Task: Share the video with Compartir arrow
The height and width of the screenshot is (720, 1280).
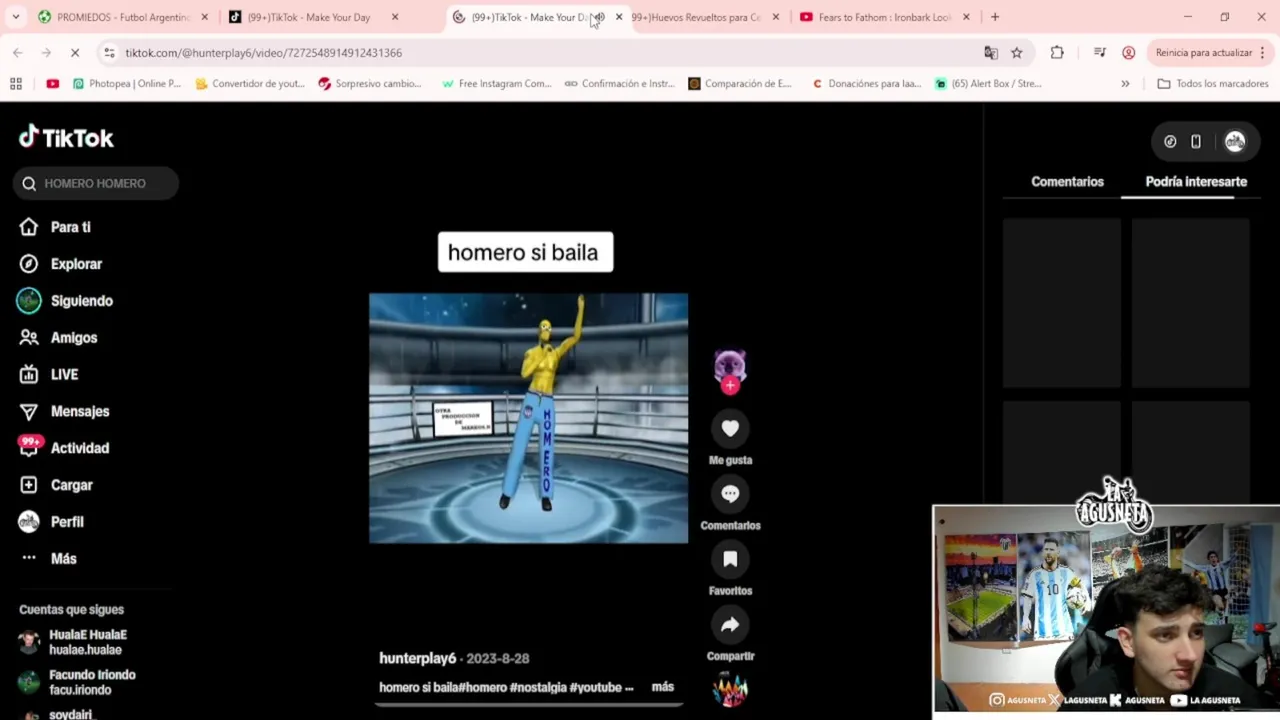Action: tap(730, 625)
